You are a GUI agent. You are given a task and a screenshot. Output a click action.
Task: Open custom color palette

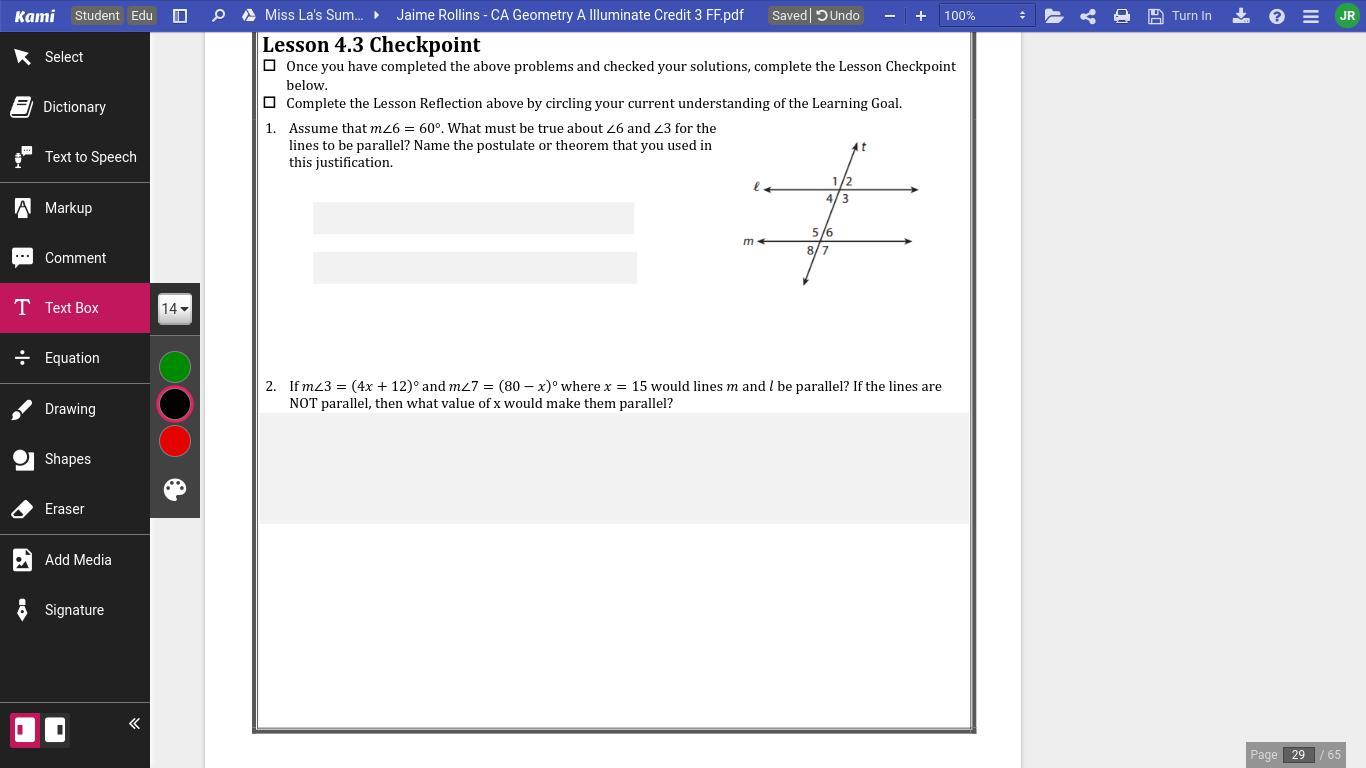[x=175, y=489]
